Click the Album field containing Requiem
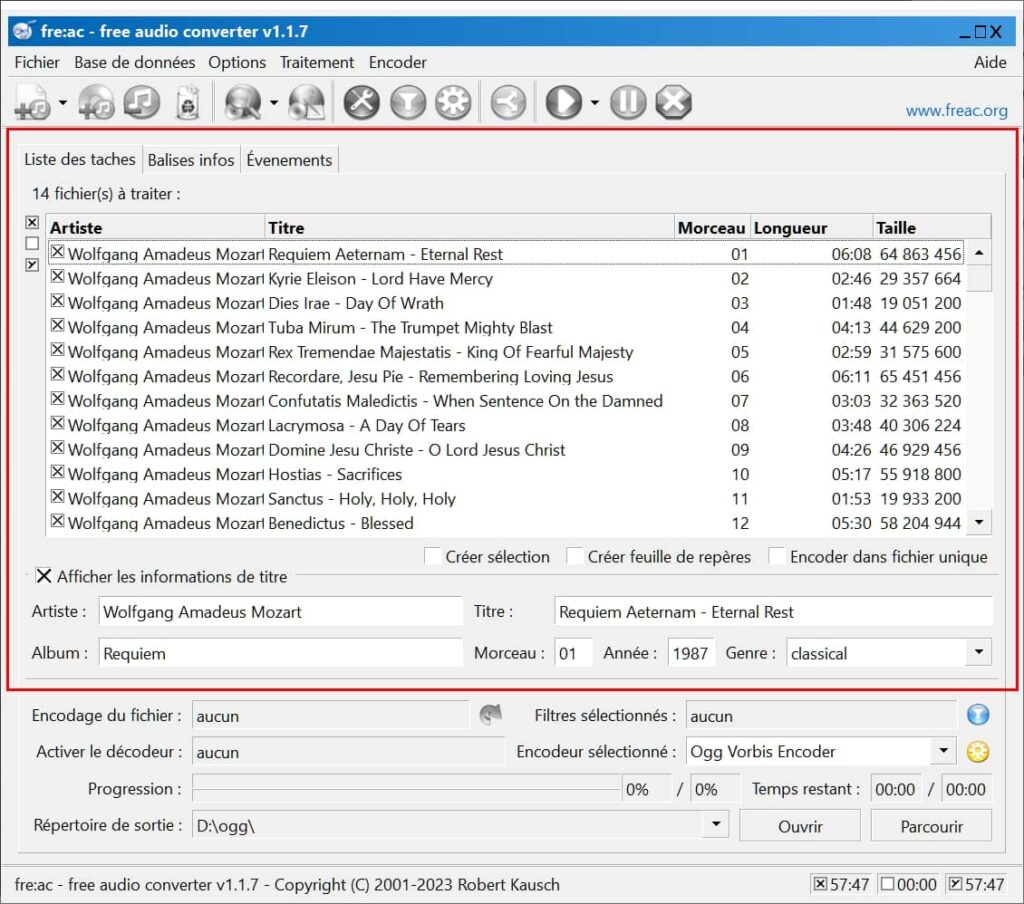The image size is (1024, 904). (280, 653)
